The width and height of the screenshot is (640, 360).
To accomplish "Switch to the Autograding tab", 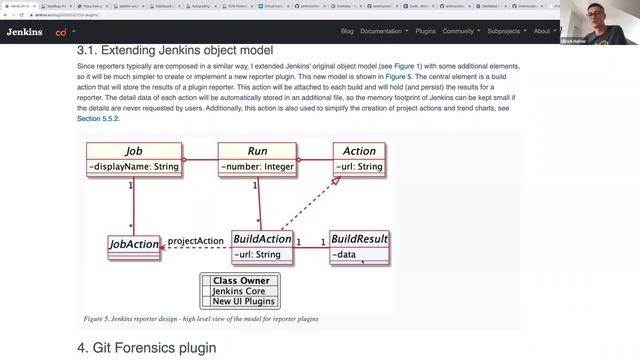I will pyautogui.click(x=200, y=6).
